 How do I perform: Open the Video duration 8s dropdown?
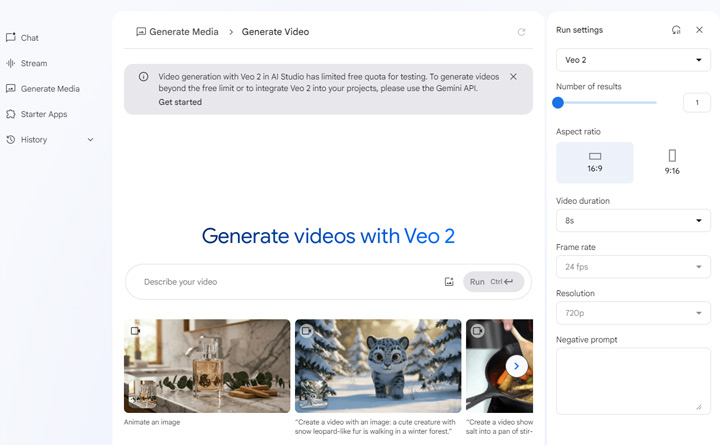coord(633,220)
